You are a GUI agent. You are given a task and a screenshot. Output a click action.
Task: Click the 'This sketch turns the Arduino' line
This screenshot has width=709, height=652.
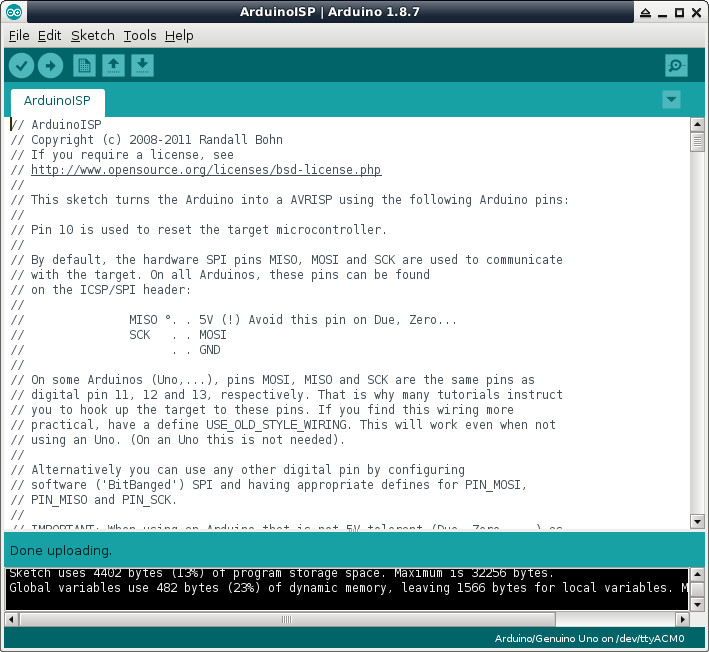click(289, 199)
